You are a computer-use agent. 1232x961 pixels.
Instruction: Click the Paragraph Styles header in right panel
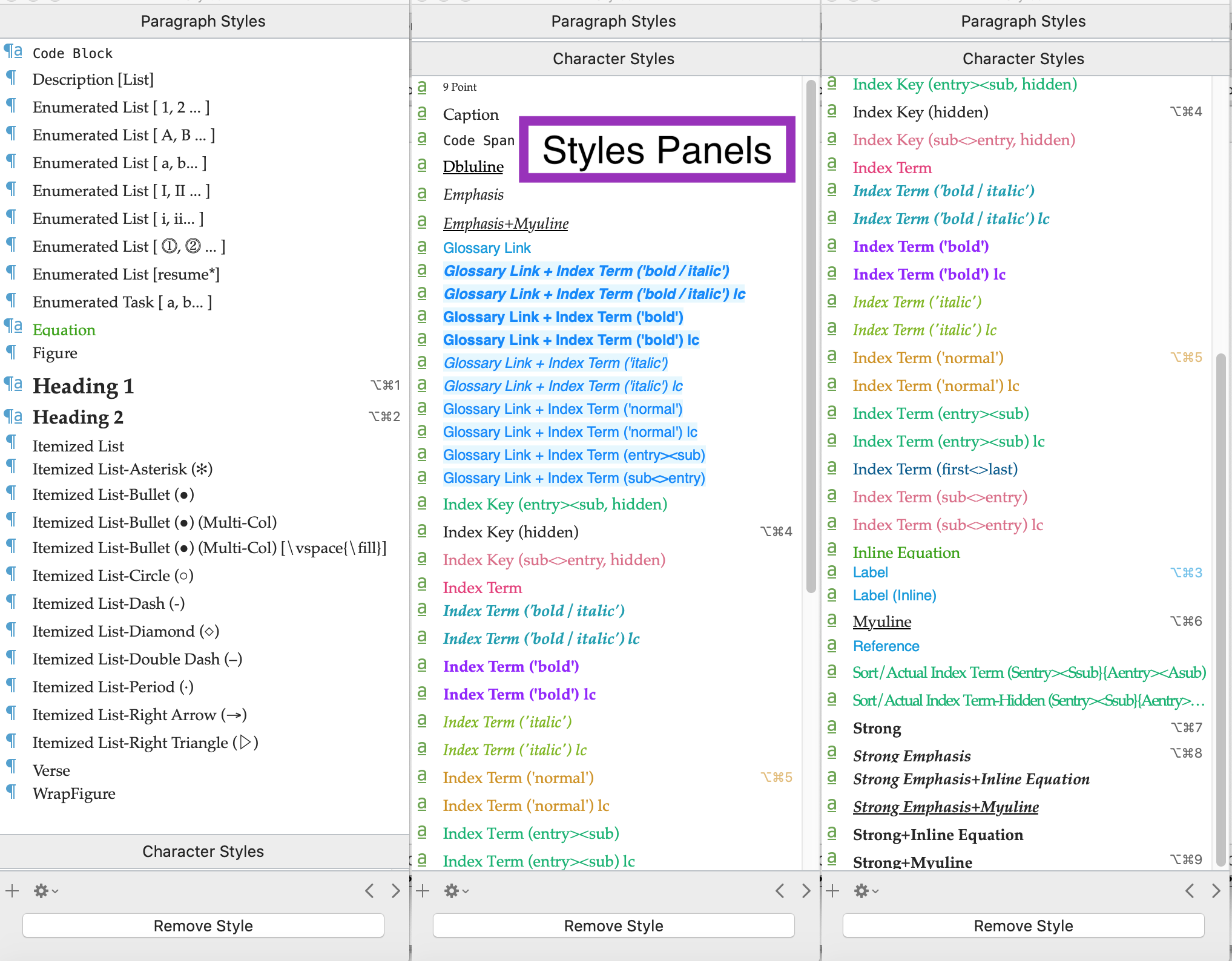[1023, 21]
